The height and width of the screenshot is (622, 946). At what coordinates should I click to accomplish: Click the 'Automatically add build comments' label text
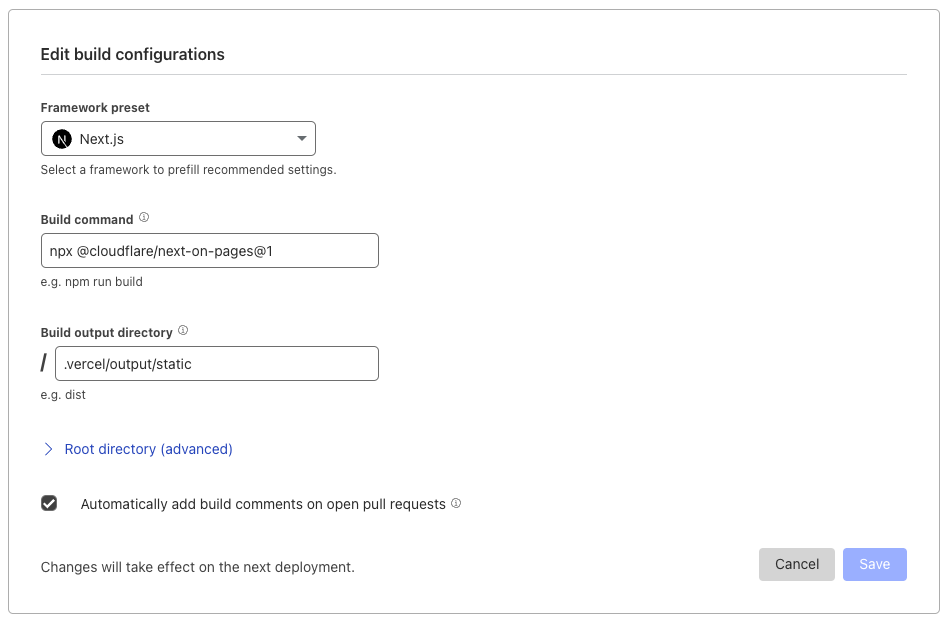[263, 504]
